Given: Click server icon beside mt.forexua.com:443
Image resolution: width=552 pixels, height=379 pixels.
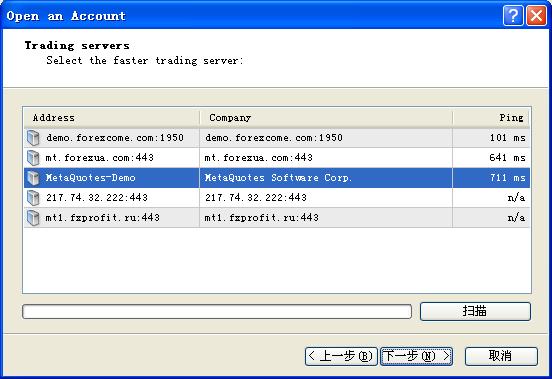Looking at the screenshot, I should click(x=33, y=158).
